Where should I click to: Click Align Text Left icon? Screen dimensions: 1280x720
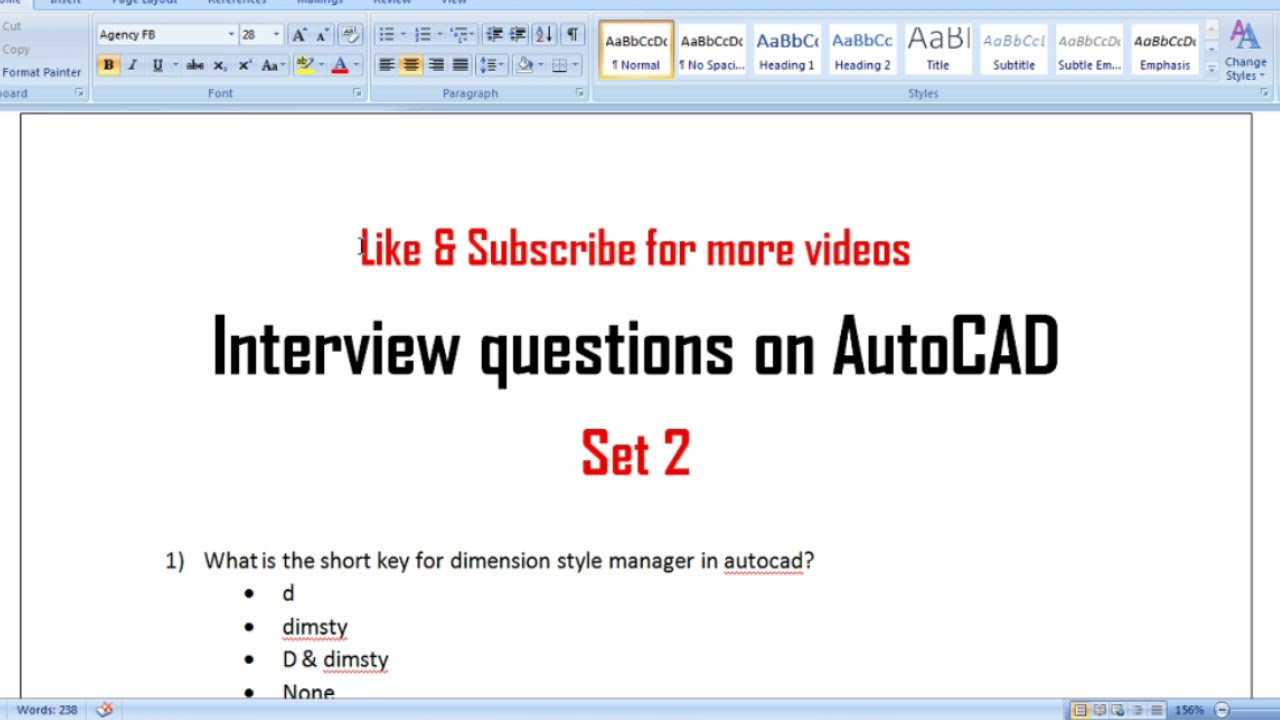386,65
